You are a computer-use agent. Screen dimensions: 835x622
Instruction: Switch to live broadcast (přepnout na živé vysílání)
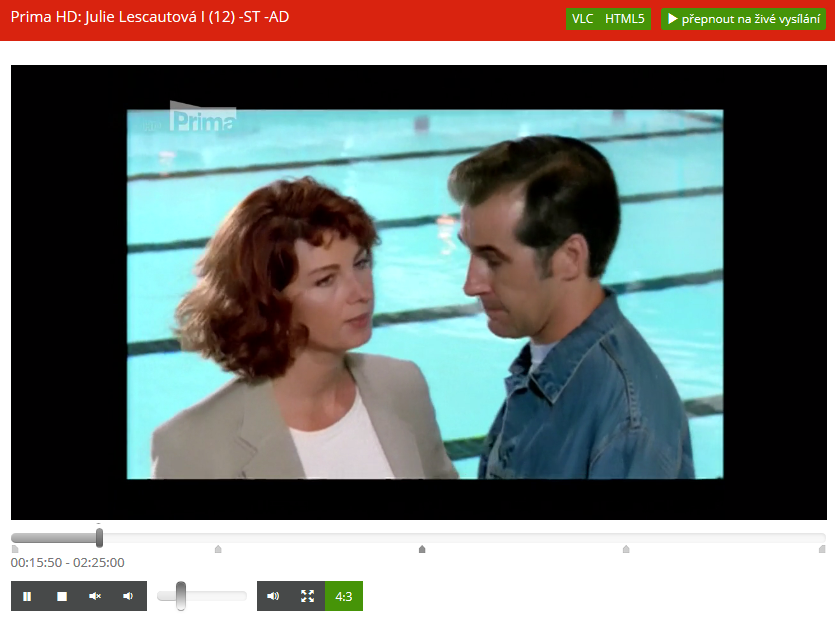click(x=743, y=19)
